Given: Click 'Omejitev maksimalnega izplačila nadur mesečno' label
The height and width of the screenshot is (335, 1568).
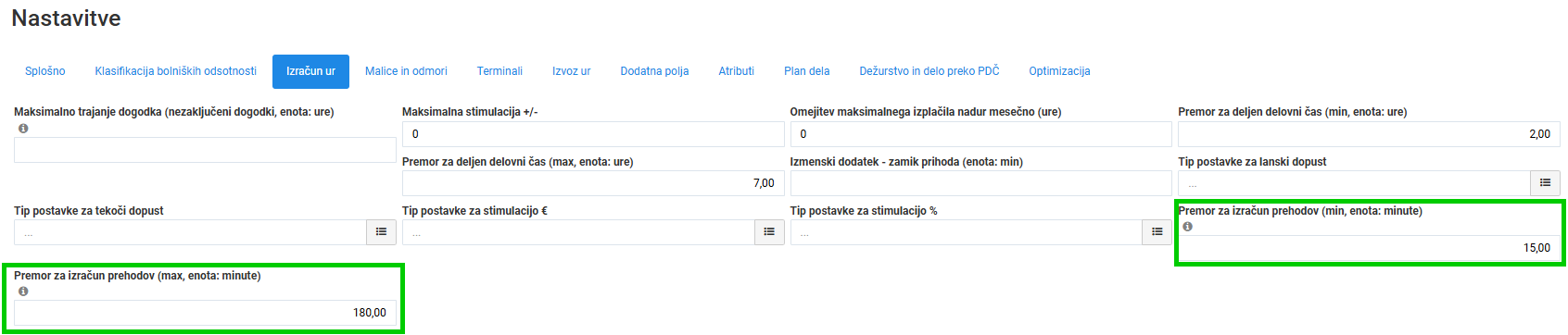Looking at the screenshot, I should 926,112.
